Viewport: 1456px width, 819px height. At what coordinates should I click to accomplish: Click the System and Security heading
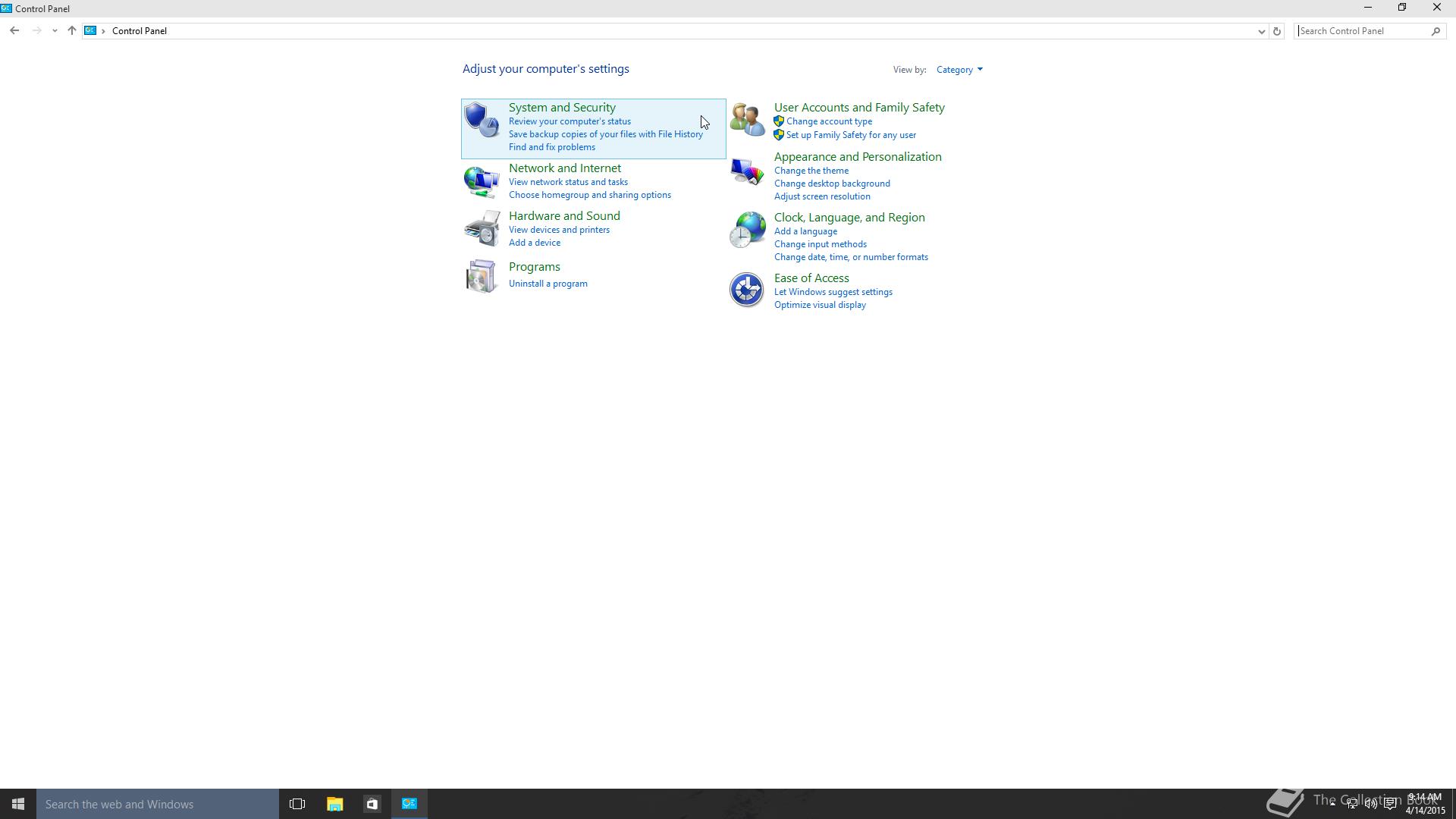562,108
